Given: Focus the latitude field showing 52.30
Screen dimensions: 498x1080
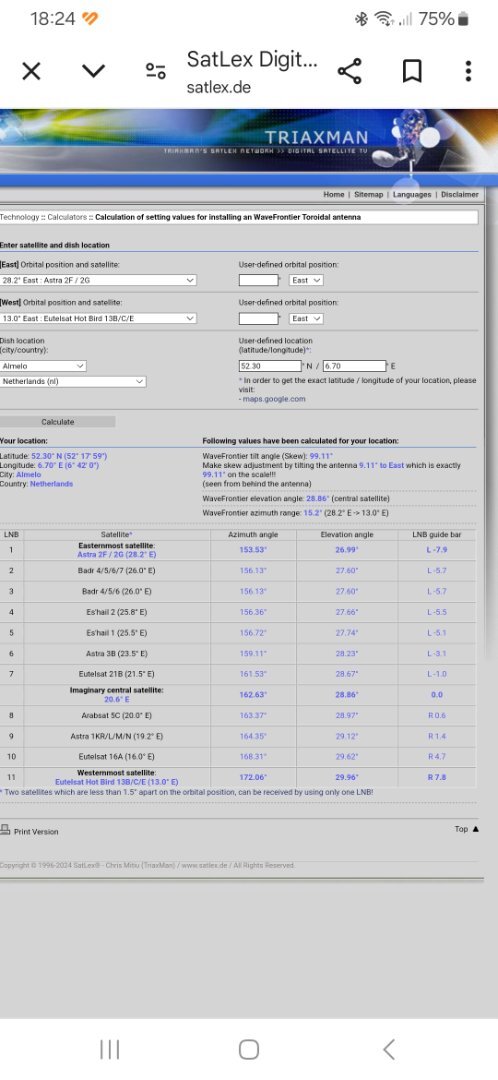Looking at the screenshot, I should point(270,366).
